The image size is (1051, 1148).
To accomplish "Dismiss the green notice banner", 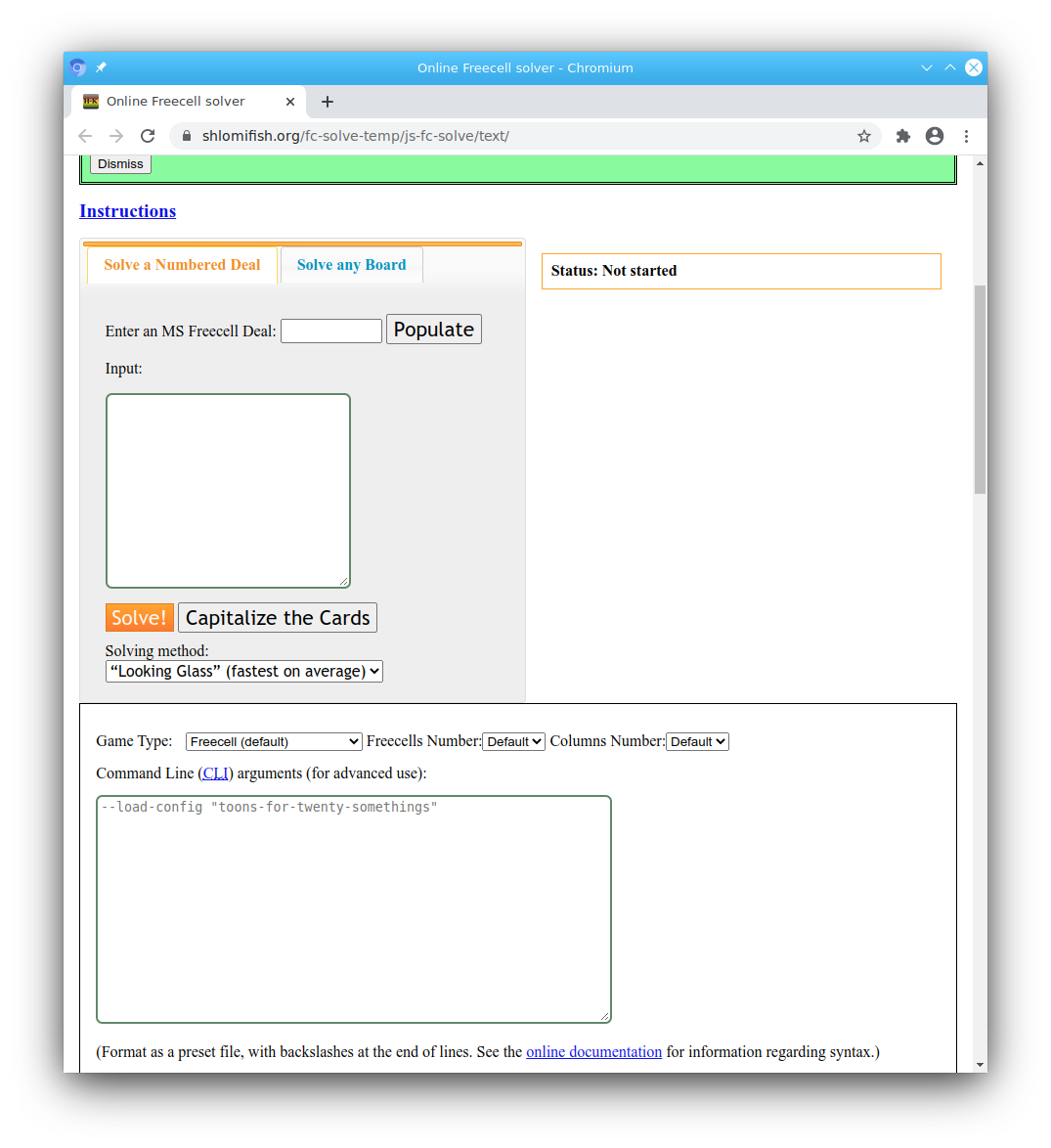I will tap(121, 164).
